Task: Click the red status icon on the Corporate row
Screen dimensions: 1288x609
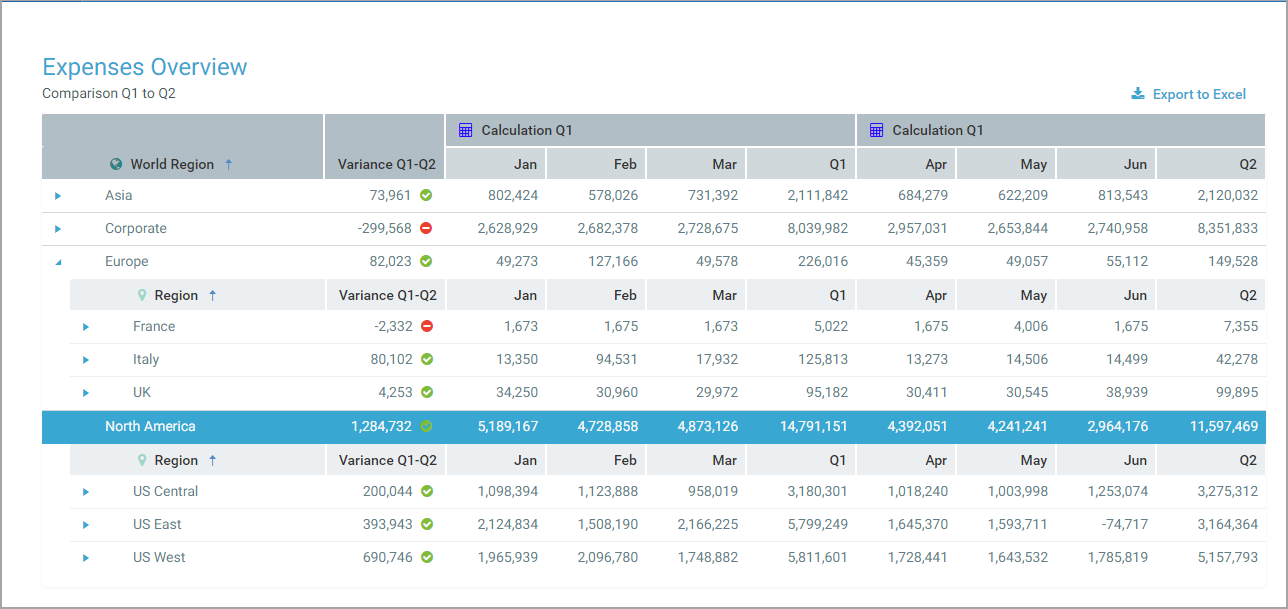Action: coord(425,228)
